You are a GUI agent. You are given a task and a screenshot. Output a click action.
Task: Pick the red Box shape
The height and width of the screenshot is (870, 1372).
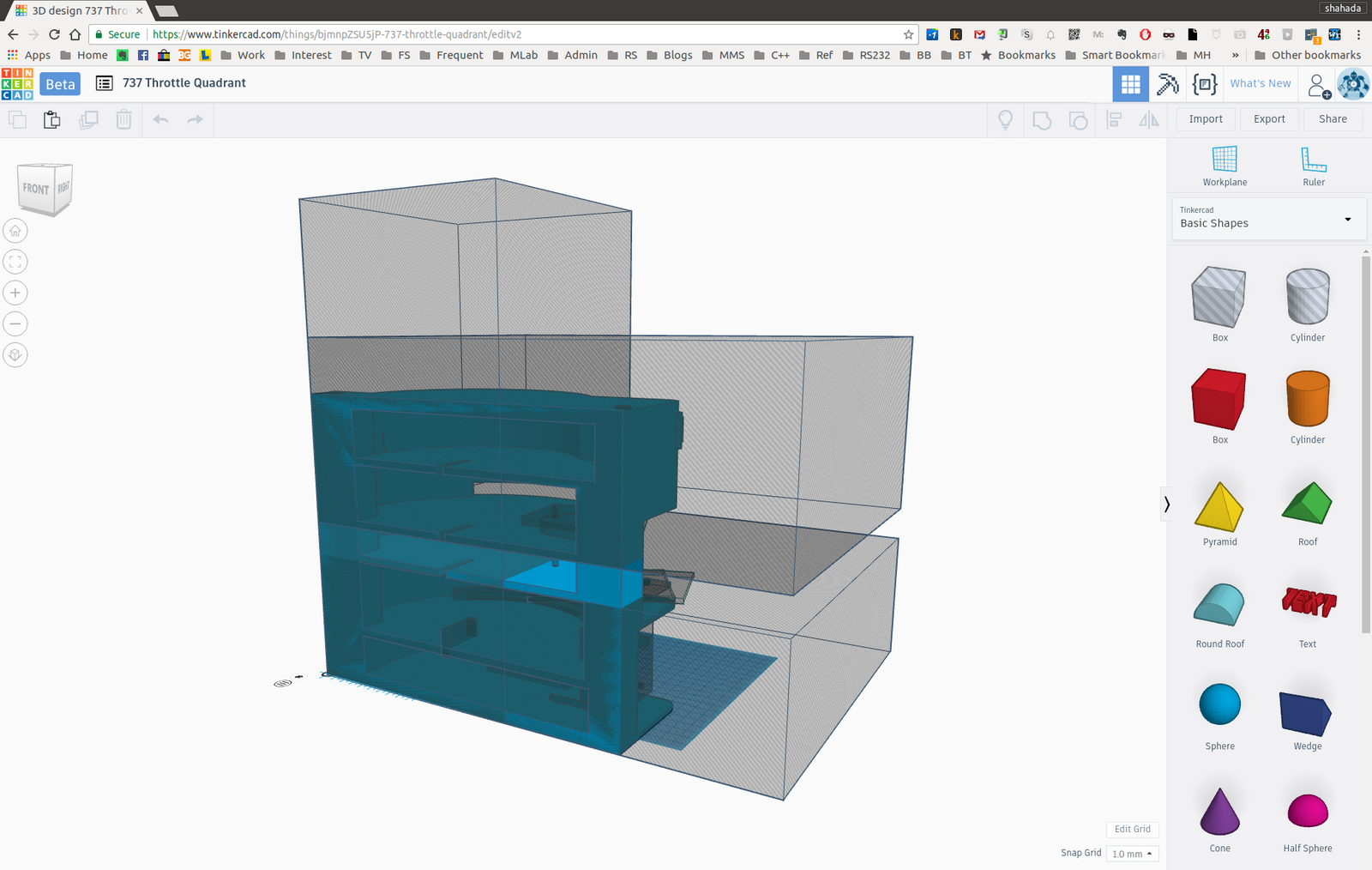(x=1219, y=399)
